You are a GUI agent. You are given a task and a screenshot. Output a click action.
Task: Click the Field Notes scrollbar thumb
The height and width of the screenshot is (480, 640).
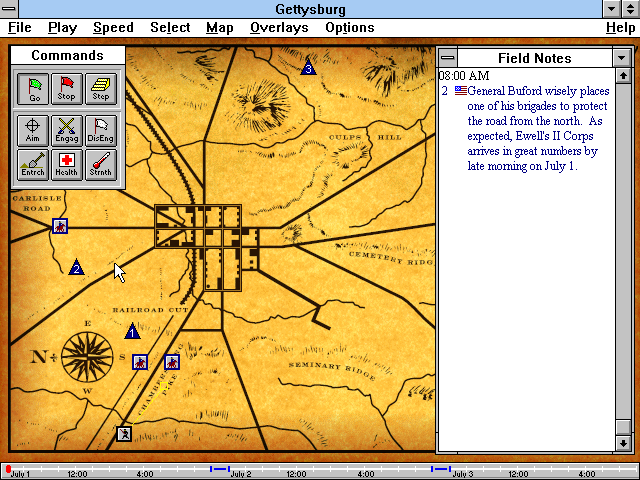623,427
